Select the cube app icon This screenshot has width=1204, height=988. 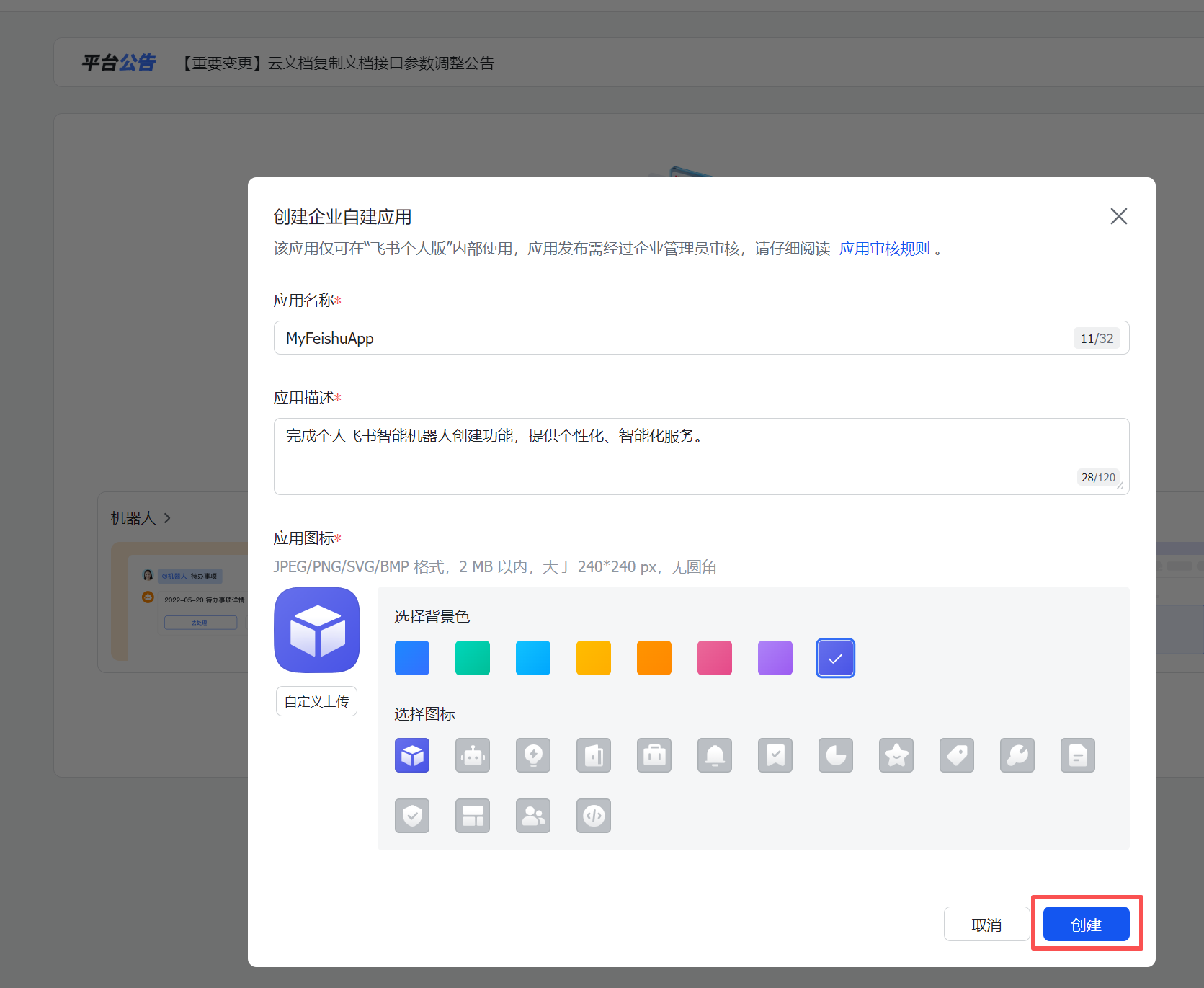pyautogui.click(x=412, y=755)
